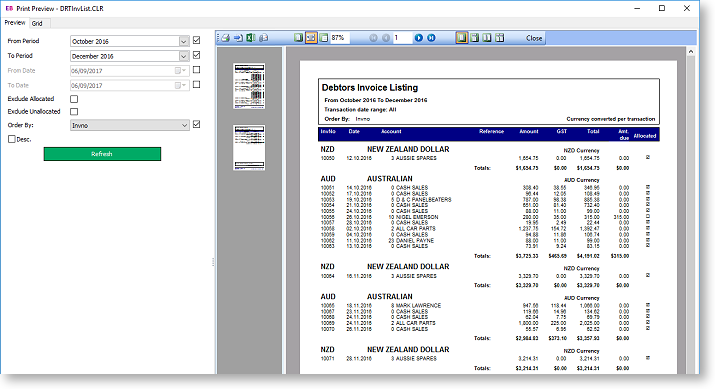This screenshot has width=715, height=389.
Task: Expand the To Period December 2016 dropdown
Action: point(130,56)
